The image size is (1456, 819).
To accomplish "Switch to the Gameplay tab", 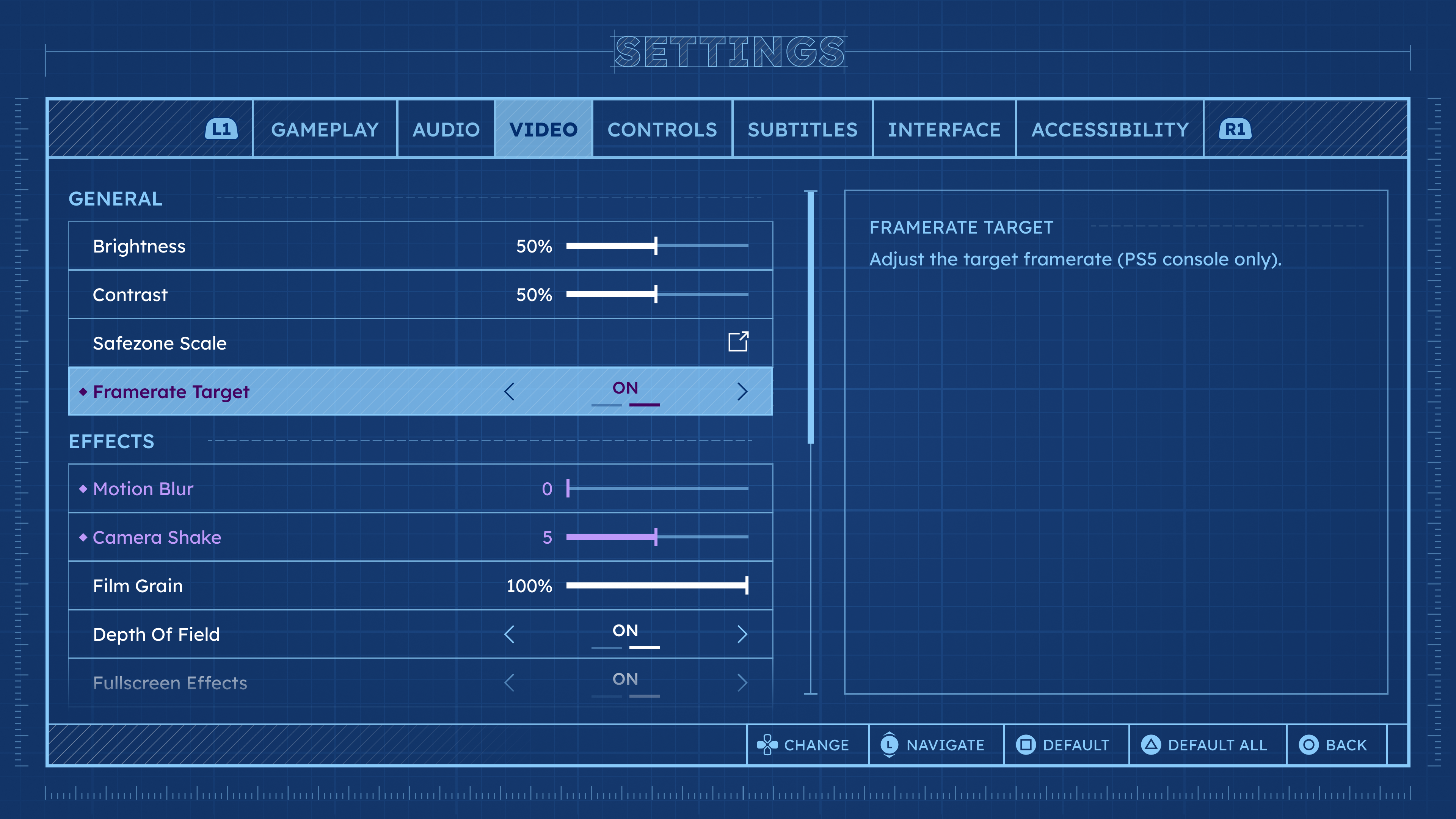I will pos(325,130).
